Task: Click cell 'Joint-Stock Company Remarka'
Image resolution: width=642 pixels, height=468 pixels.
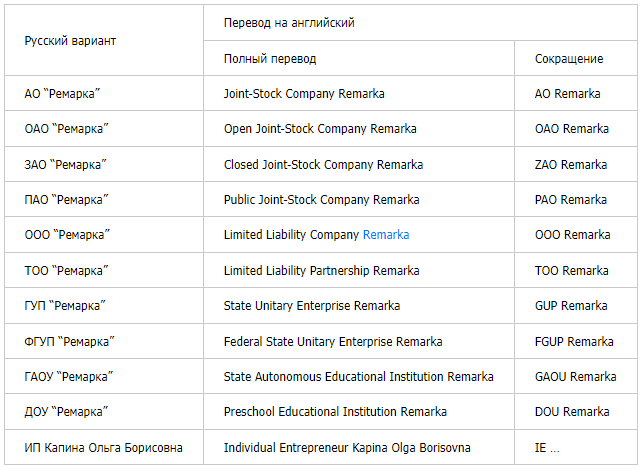Action: point(304,94)
